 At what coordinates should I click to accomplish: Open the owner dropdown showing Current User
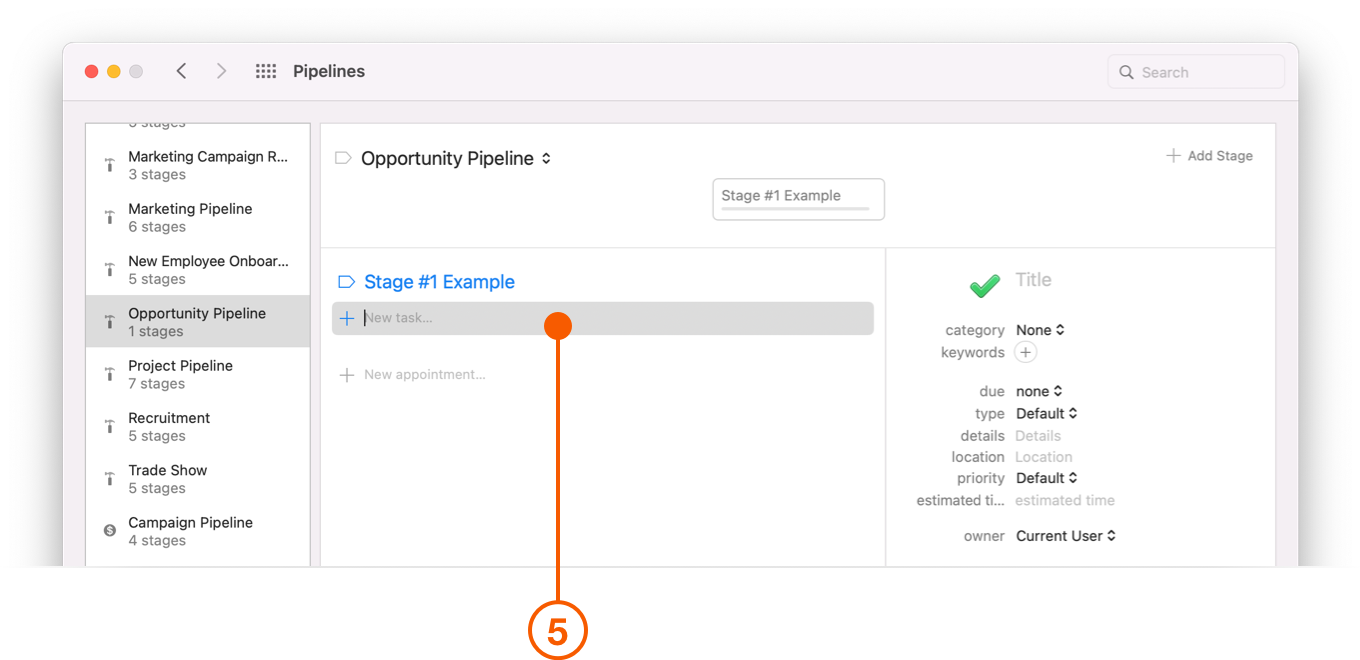click(x=1065, y=535)
